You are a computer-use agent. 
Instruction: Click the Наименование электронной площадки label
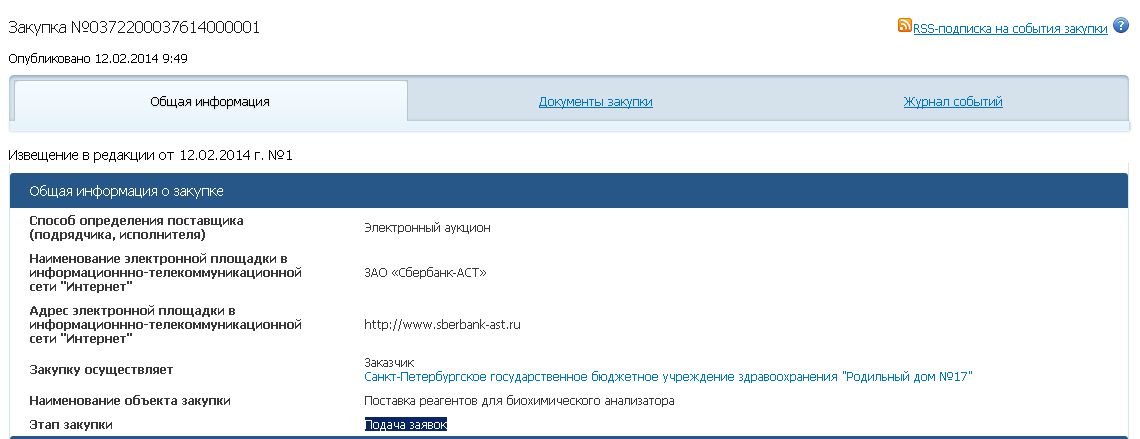[x=165, y=273]
